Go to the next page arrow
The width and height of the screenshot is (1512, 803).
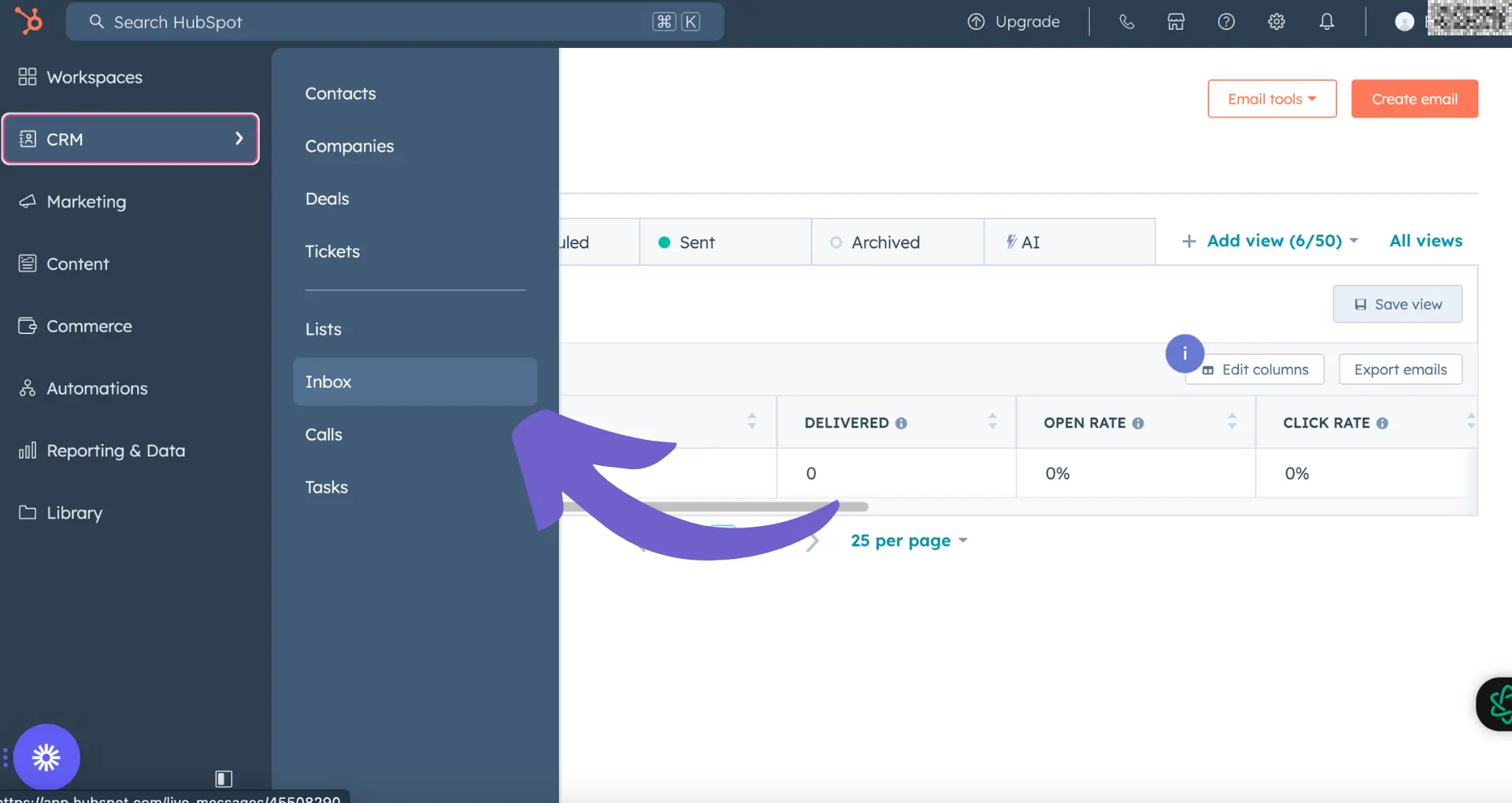point(813,541)
